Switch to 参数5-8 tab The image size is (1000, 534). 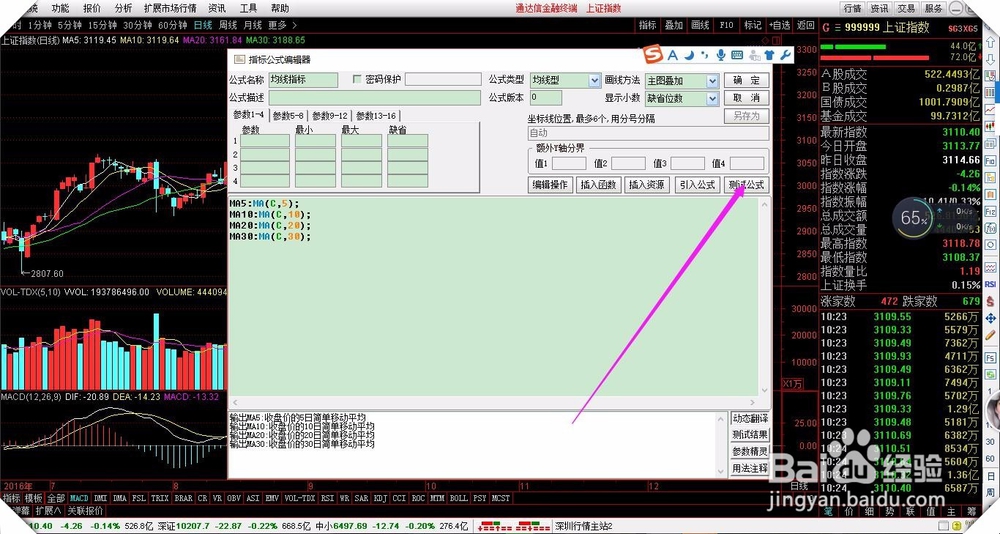(288, 116)
